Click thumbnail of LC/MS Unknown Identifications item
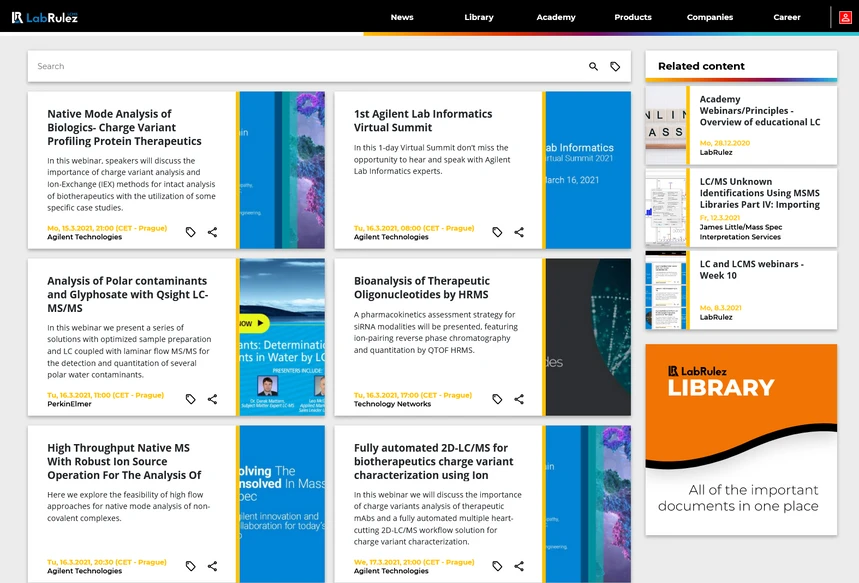Viewport: 859px width, 583px height. [x=666, y=208]
